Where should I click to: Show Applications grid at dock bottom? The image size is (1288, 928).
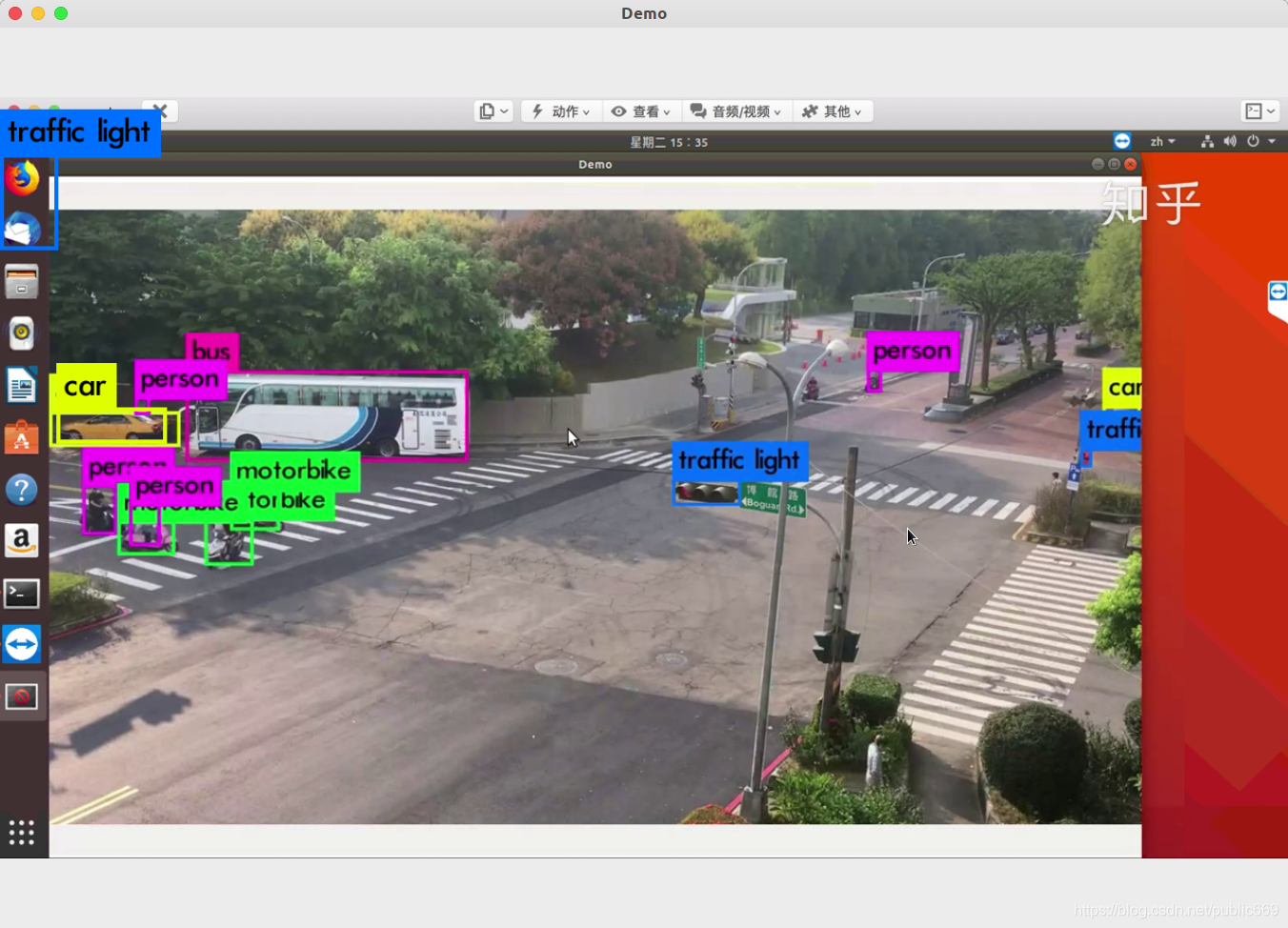point(22,833)
